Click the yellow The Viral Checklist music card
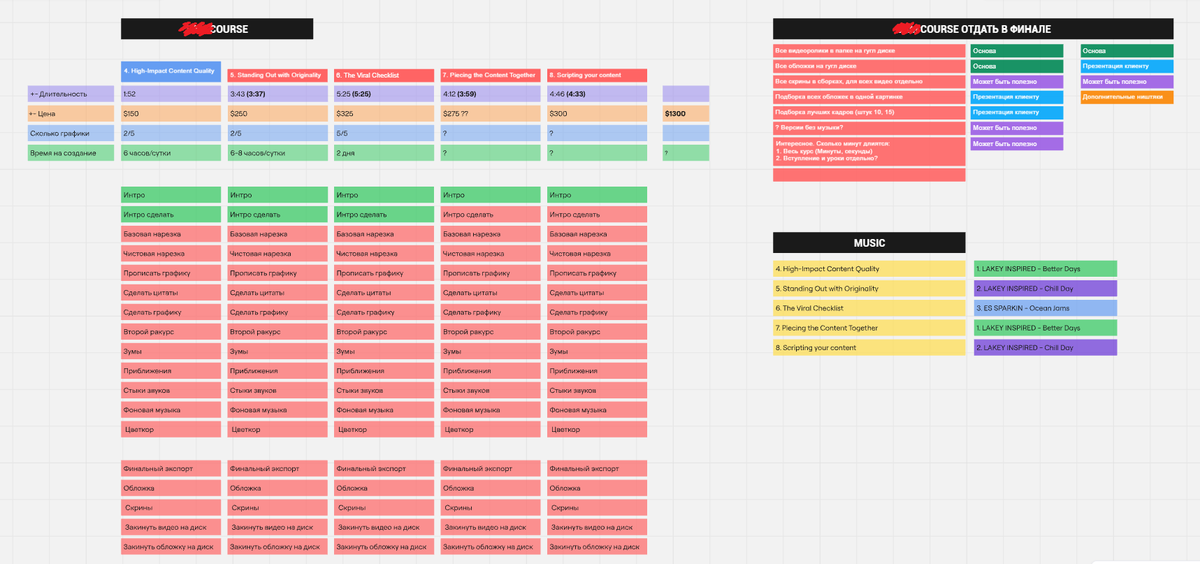The height and width of the screenshot is (564, 1200). click(869, 308)
